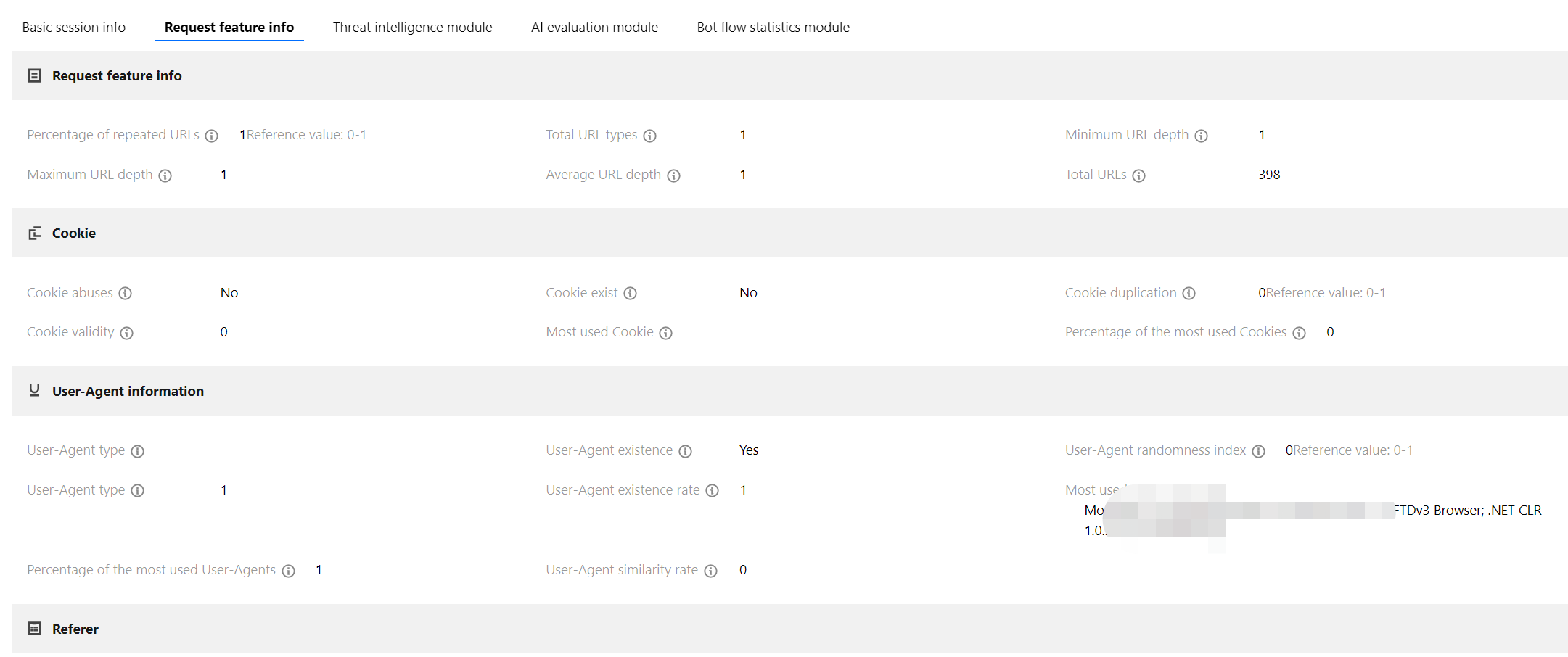Open the AI evaluation module tab
The height and width of the screenshot is (657, 1568).
[x=594, y=28]
